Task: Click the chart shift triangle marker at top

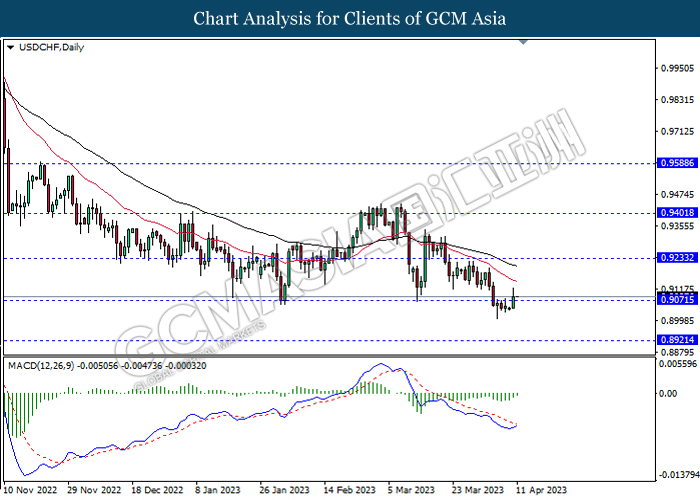Action: tap(524, 42)
